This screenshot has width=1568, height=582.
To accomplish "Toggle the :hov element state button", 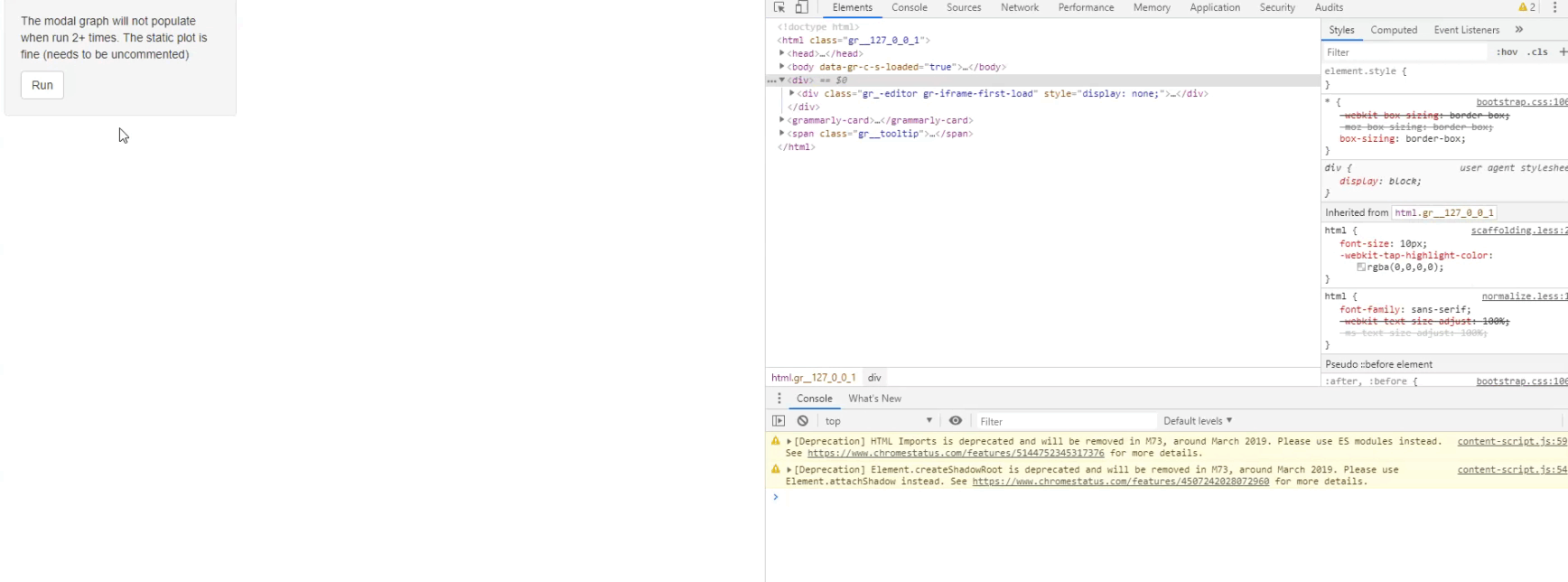I will click(x=1507, y=52).
